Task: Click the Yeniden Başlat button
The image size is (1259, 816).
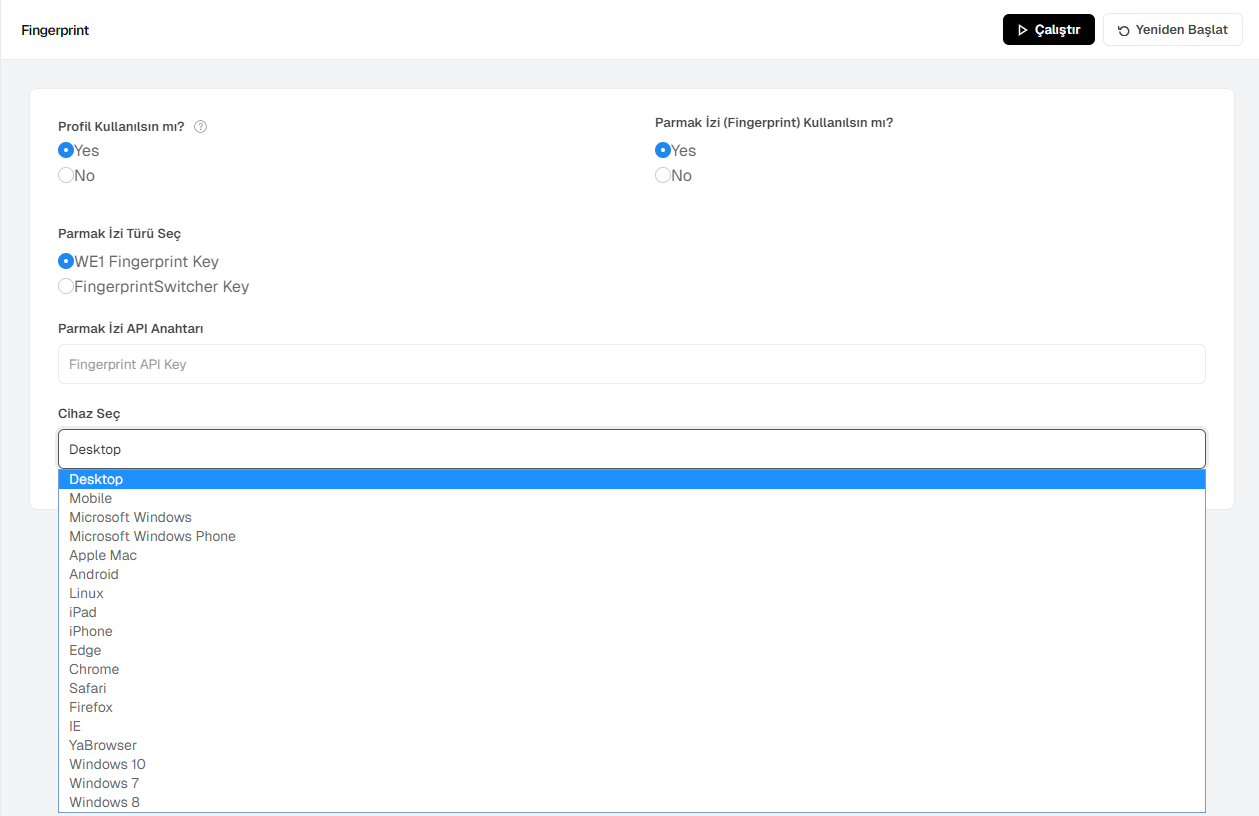Action: (1173, 30)
